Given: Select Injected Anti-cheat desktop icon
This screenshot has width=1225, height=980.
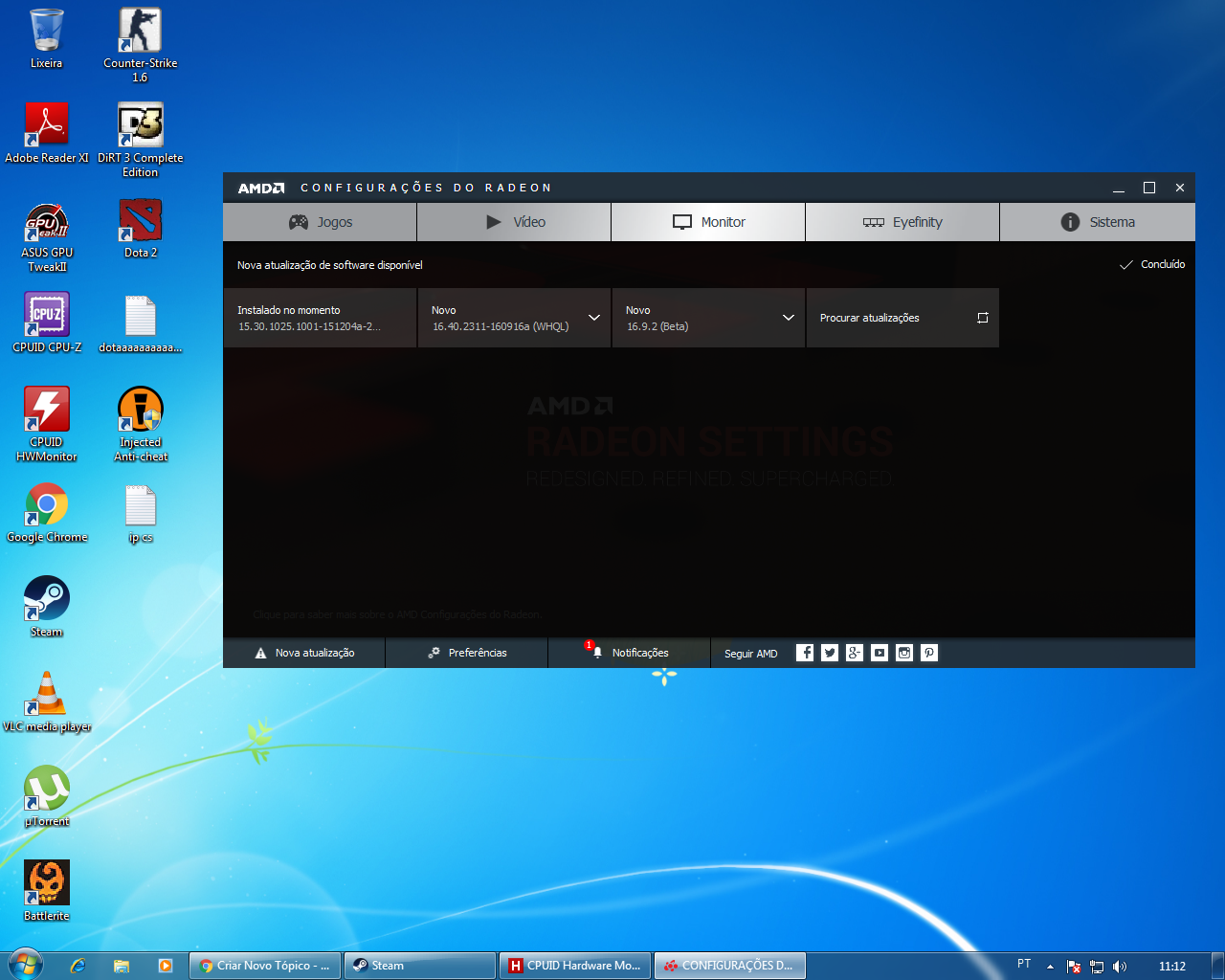Looking at the screenshot, I should (140, 425).
